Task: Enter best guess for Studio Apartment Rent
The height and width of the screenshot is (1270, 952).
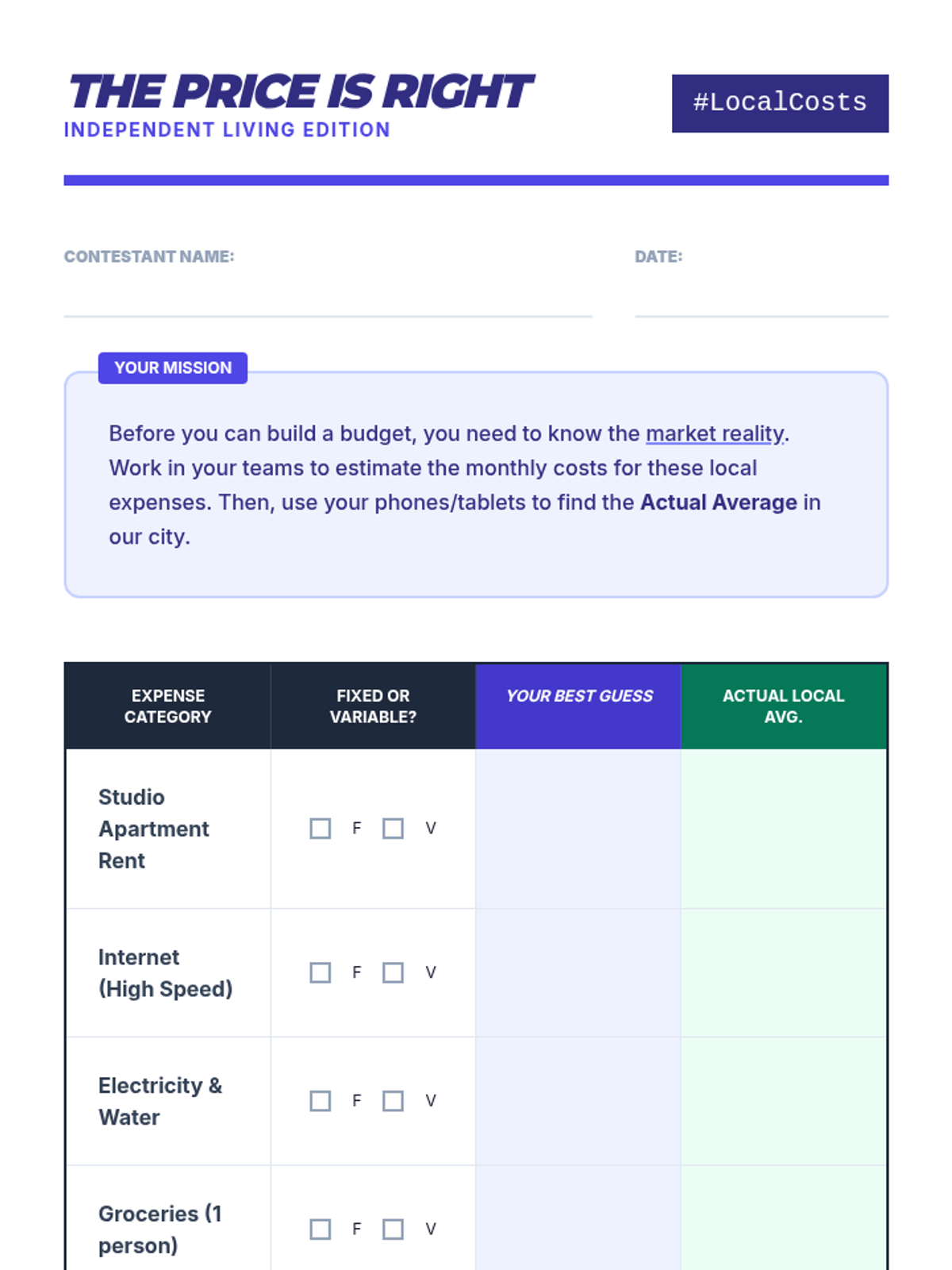Action: pos(578,829)
